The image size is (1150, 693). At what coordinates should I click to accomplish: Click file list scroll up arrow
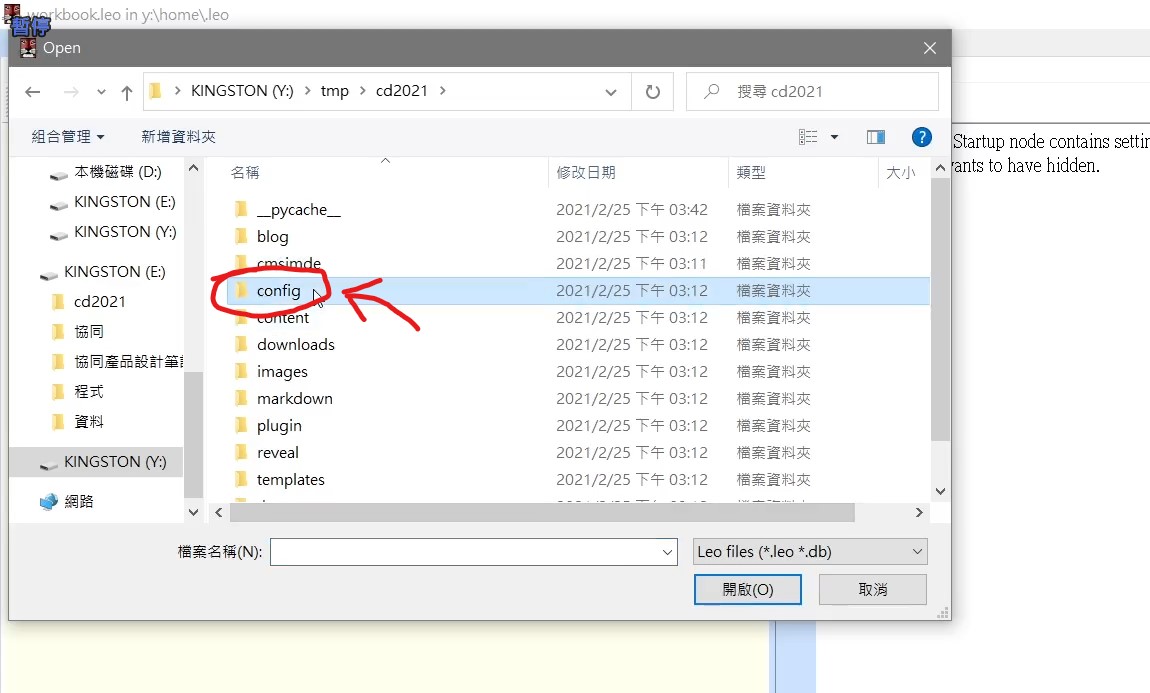click(940, 168)
